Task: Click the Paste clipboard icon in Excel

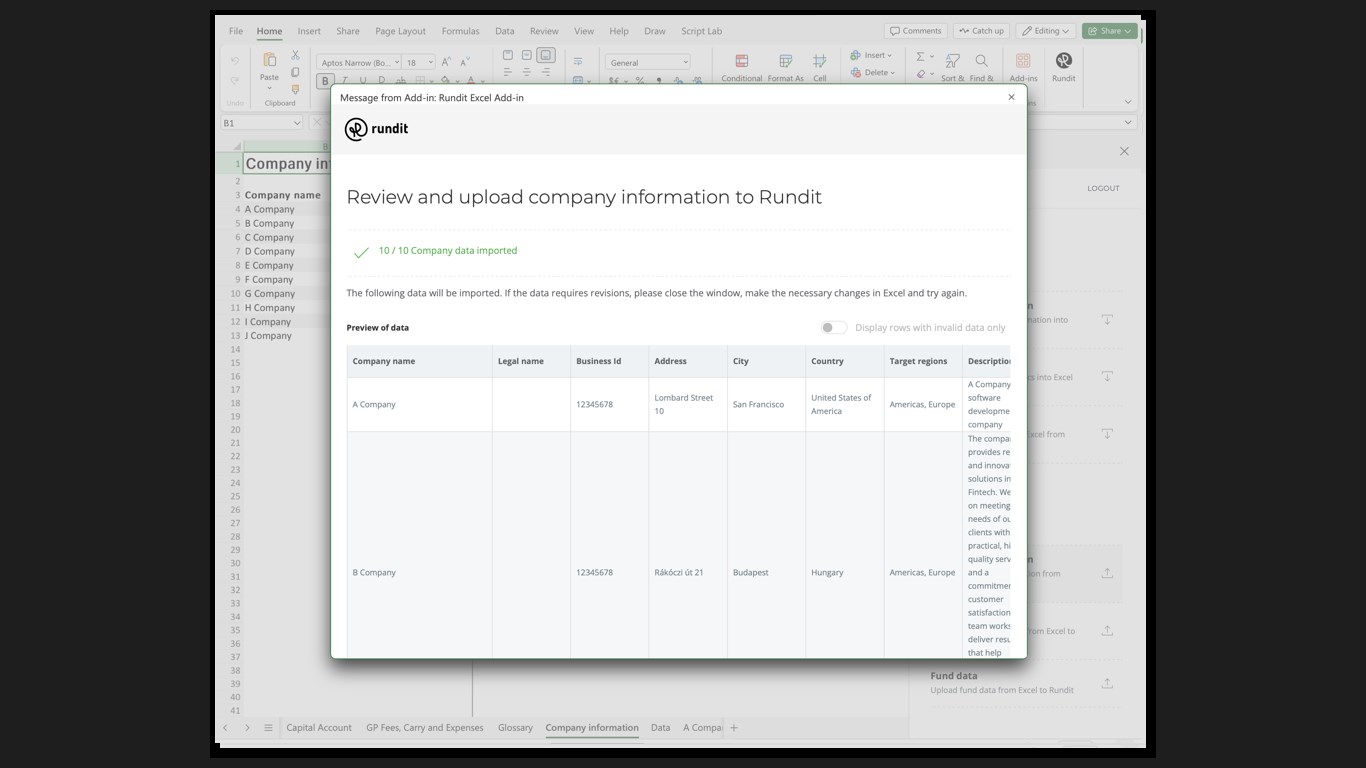Action: [x=269, y=60]
